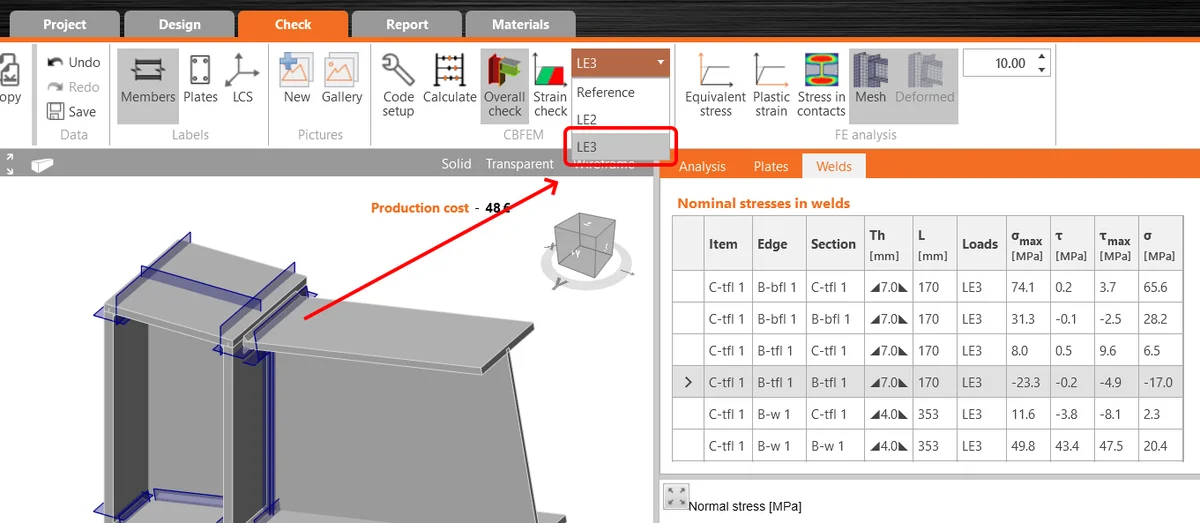Open the load case LE3 dropdown
Image resolution: width=1200 pixels, height=523 pixels.
pyautogui.click(x=620, y=63)
